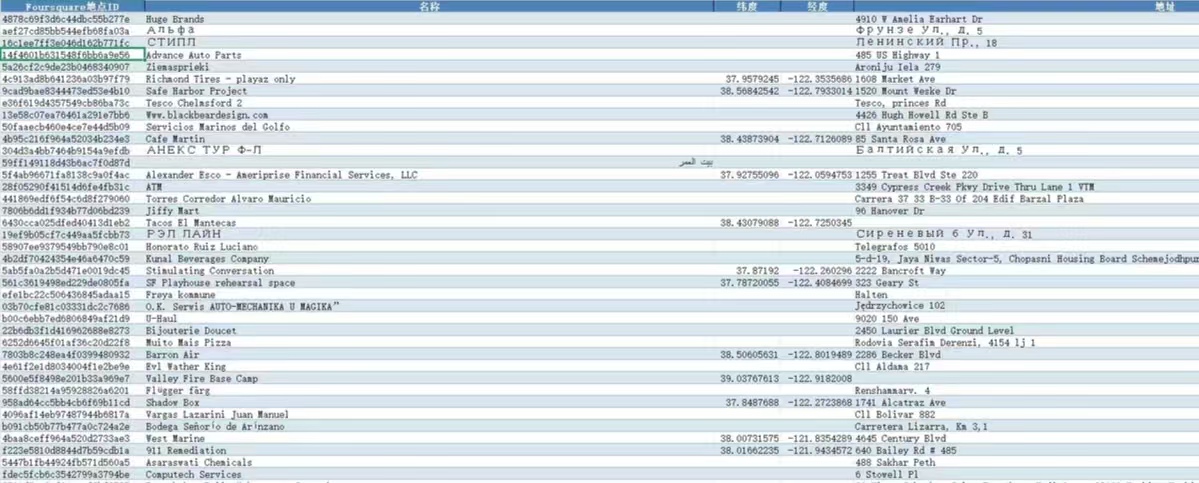Click the Huge Brands name cell
1199x483 pixels.
pos(428,18)
